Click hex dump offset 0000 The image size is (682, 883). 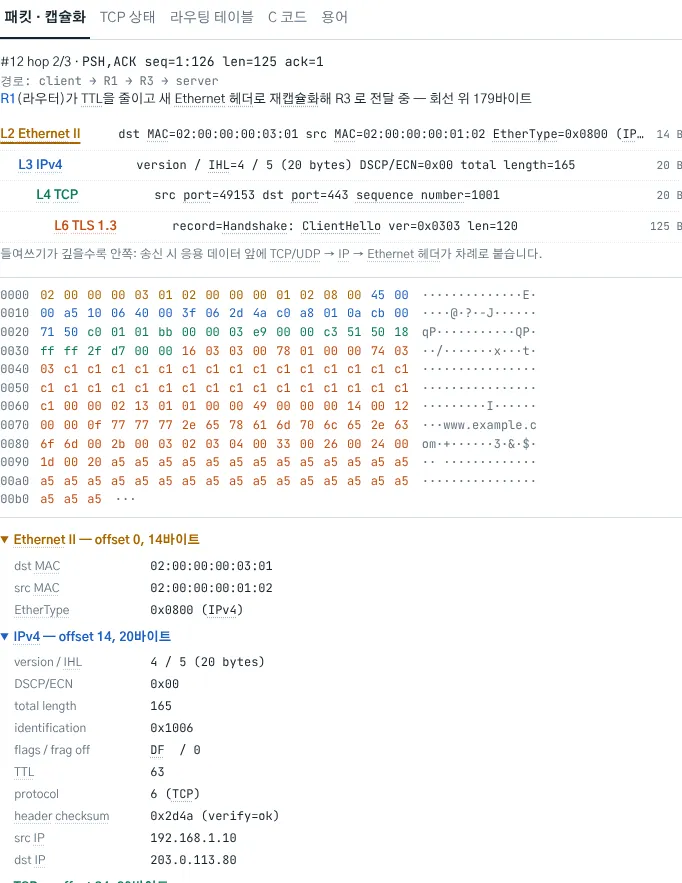[x=15, y=295]
